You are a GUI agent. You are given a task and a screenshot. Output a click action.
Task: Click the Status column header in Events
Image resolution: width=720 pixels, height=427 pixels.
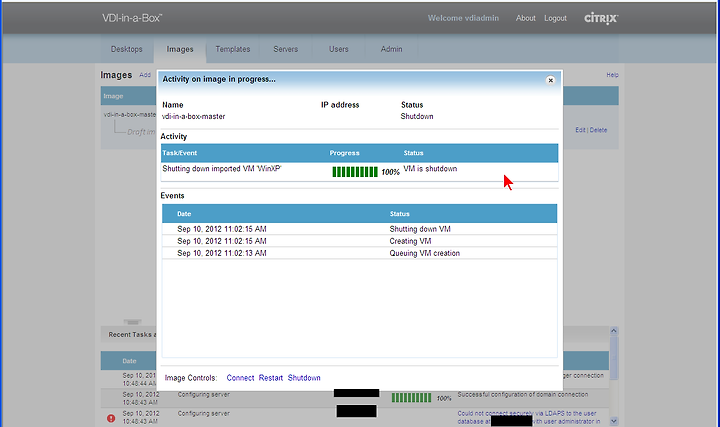pyautogui.click(x=399, y=214)
